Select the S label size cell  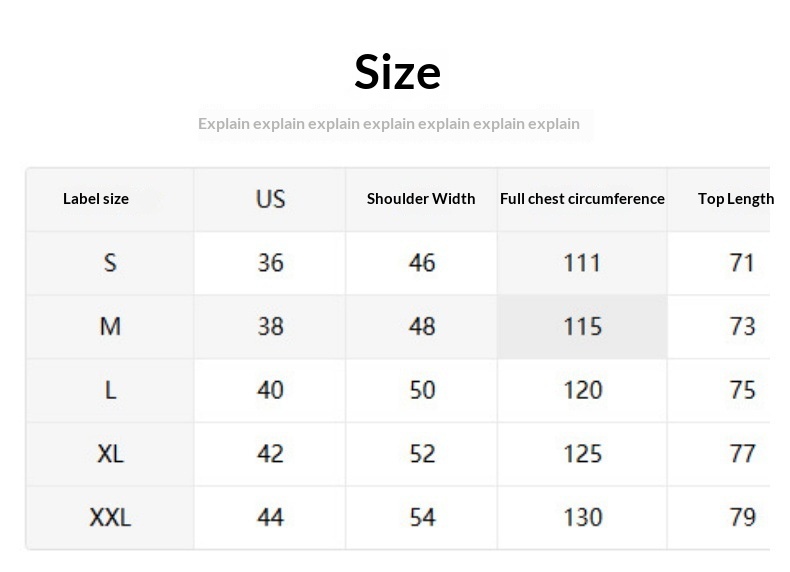[x=110, y=263]
